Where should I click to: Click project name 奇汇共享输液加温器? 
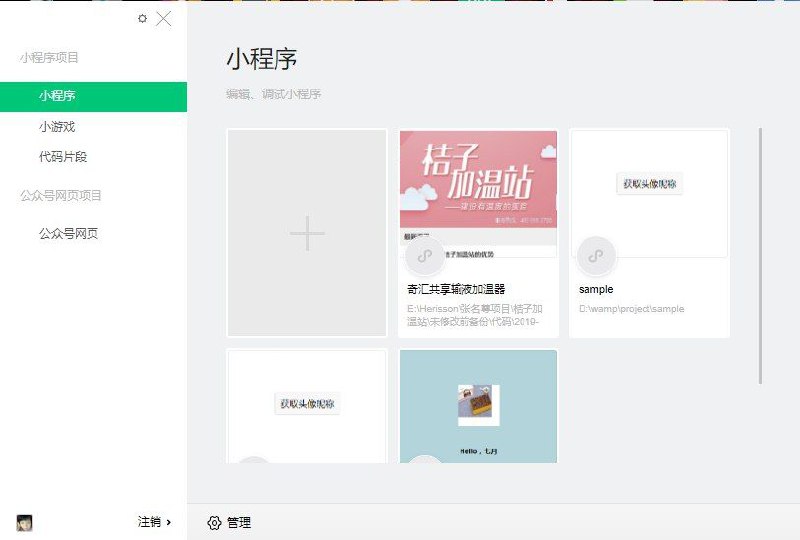pos(456,289)
